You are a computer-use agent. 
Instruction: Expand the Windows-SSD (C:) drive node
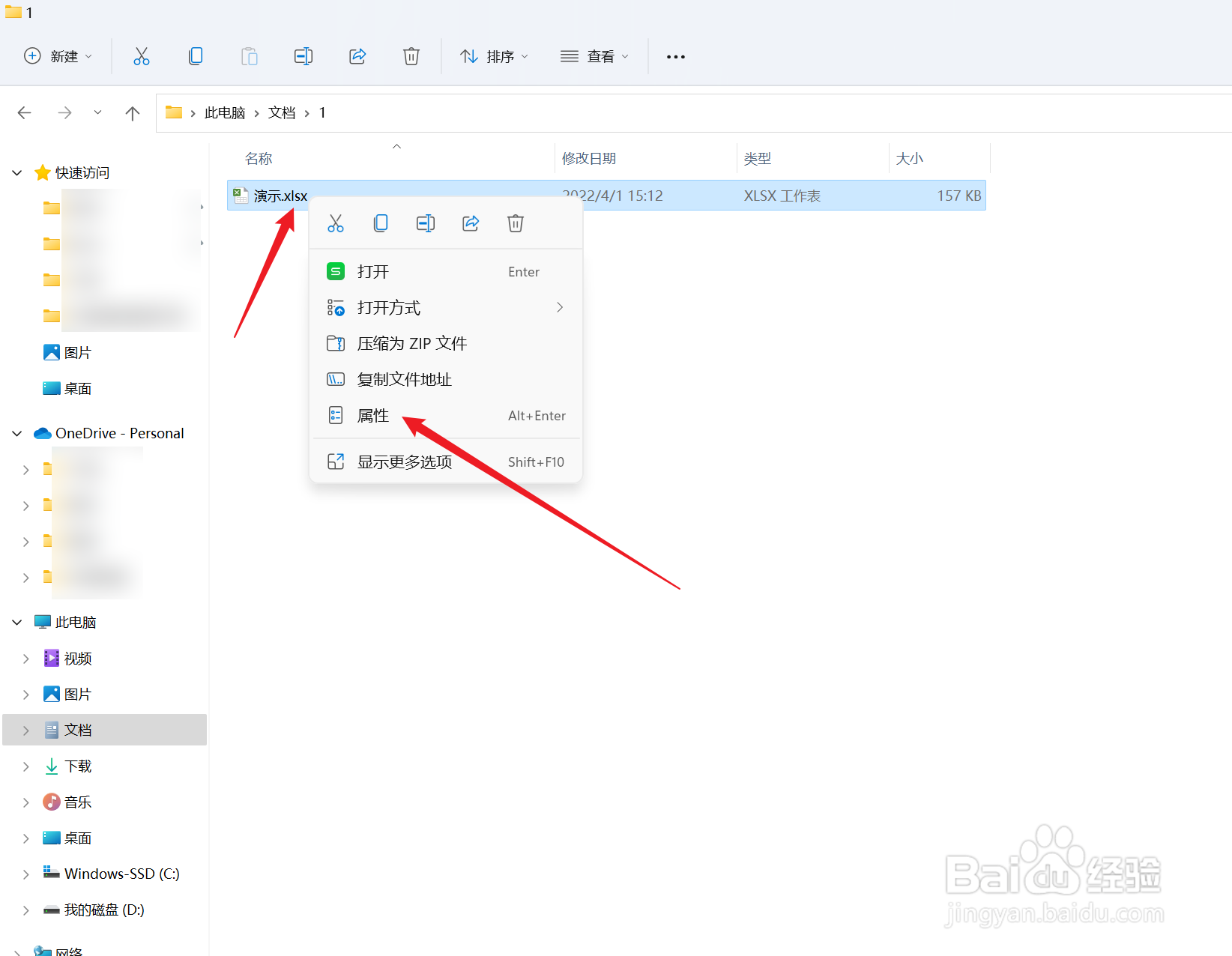26,874
